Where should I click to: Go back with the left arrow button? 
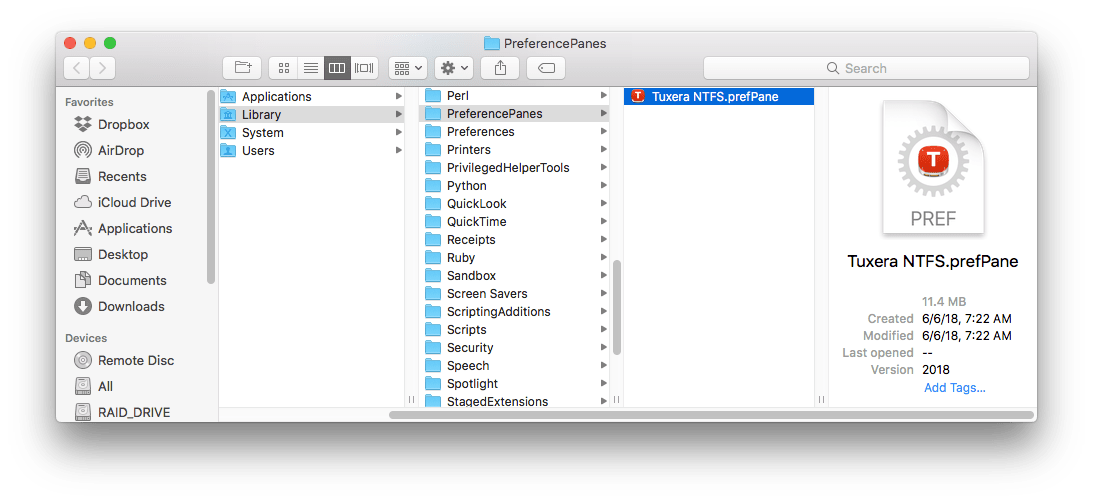point(77,68)
